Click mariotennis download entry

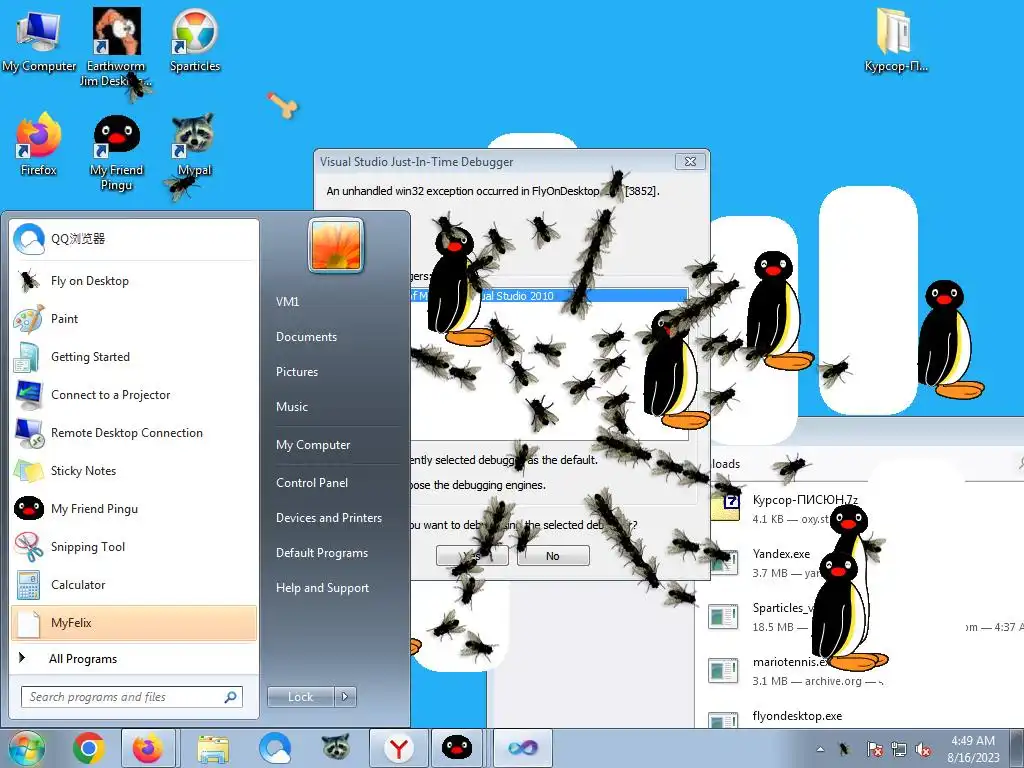[x=792, y=662]
